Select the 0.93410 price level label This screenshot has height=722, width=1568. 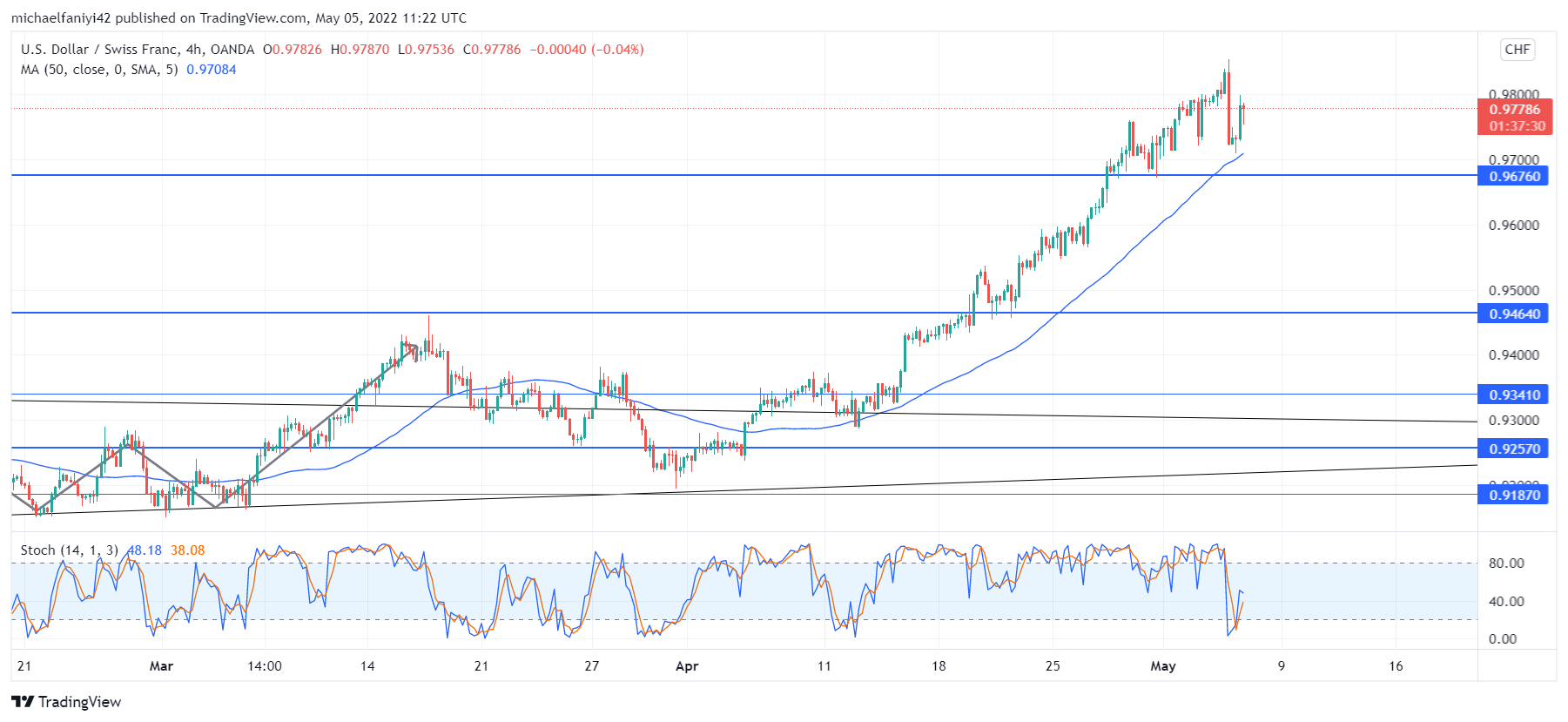(x=1513, y=395)
